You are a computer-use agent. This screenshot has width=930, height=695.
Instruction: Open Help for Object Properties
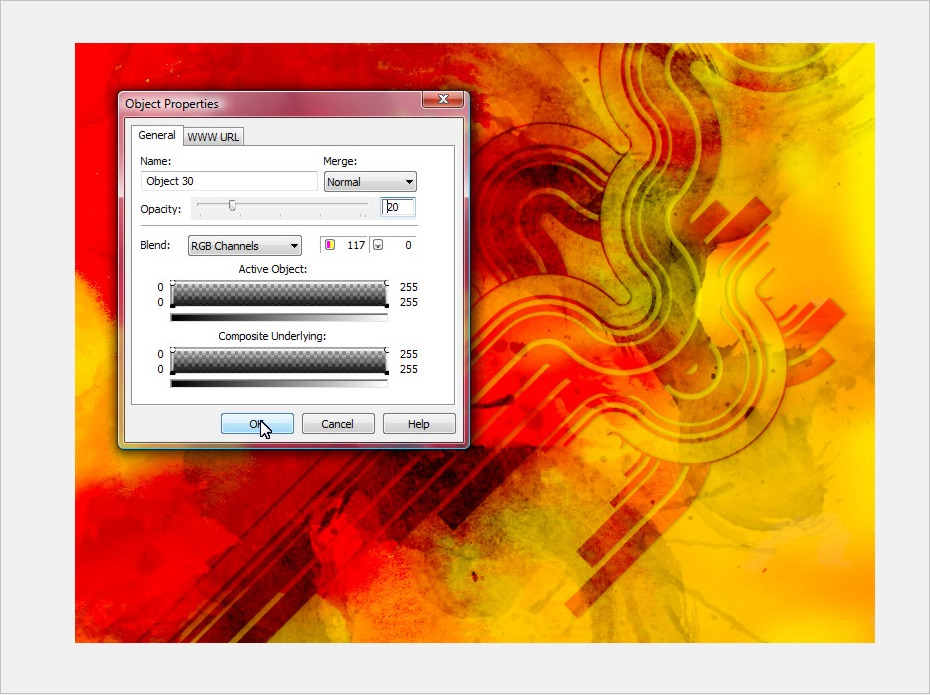419,424
